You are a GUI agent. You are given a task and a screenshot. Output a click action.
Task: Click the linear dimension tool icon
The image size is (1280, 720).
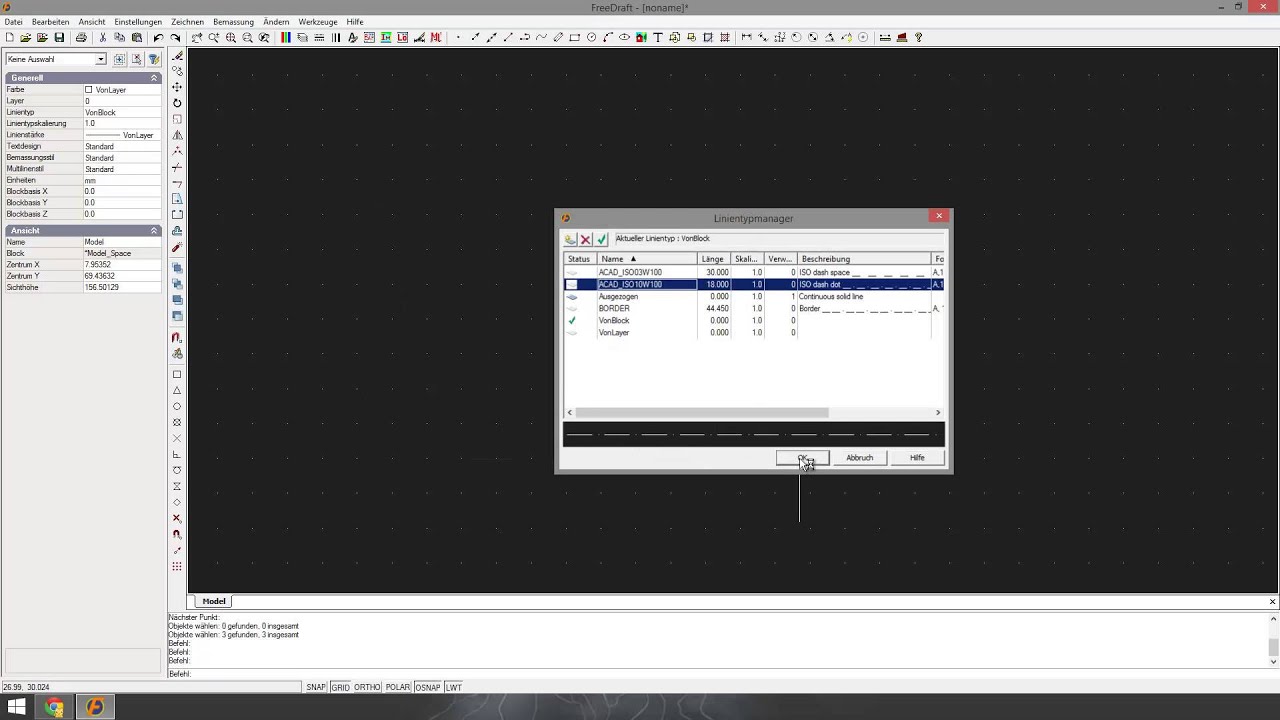click(x=746, y=38)
